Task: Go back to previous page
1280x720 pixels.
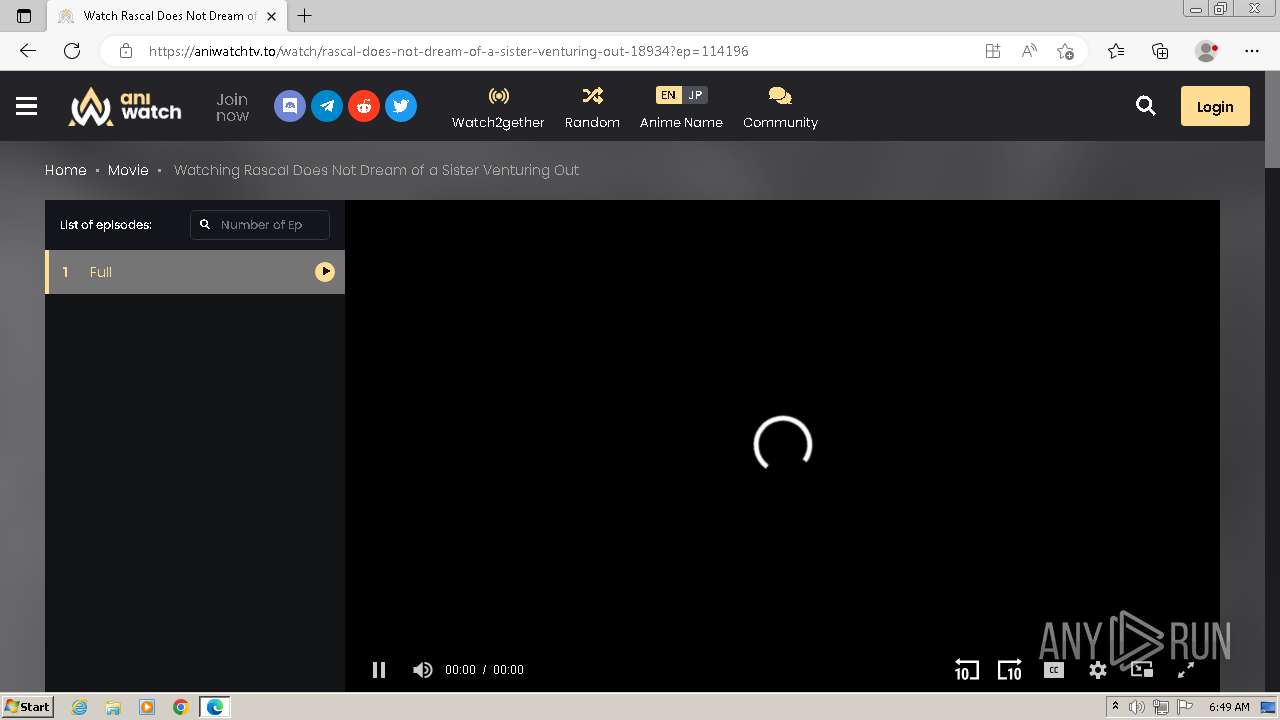Action: (28, 51)
